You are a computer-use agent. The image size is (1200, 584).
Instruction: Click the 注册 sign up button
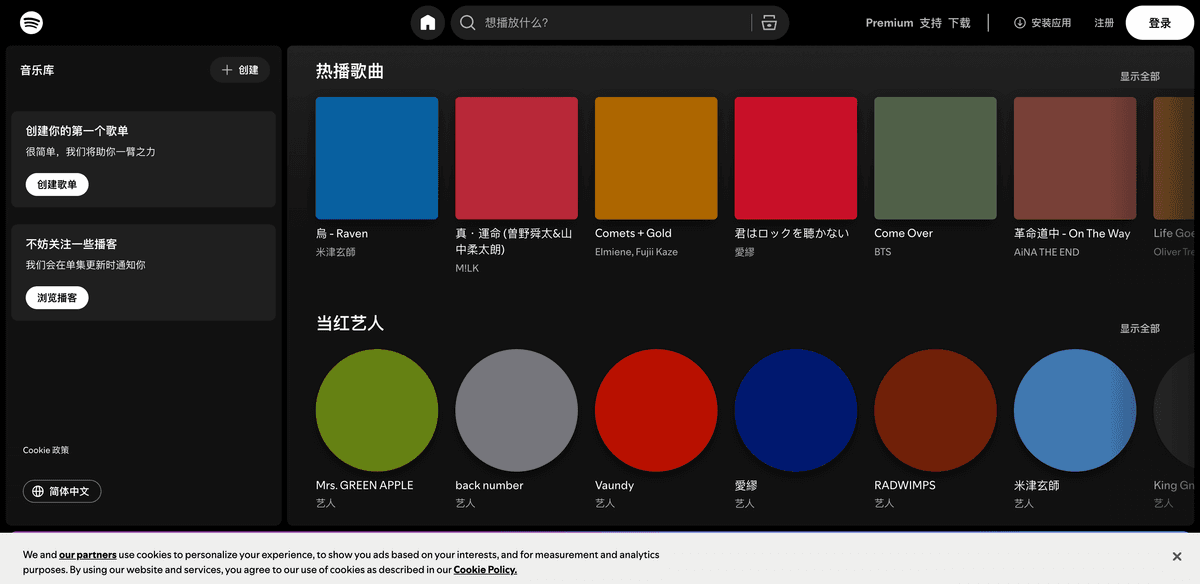pyautogui.click(x=1104, y=23)
